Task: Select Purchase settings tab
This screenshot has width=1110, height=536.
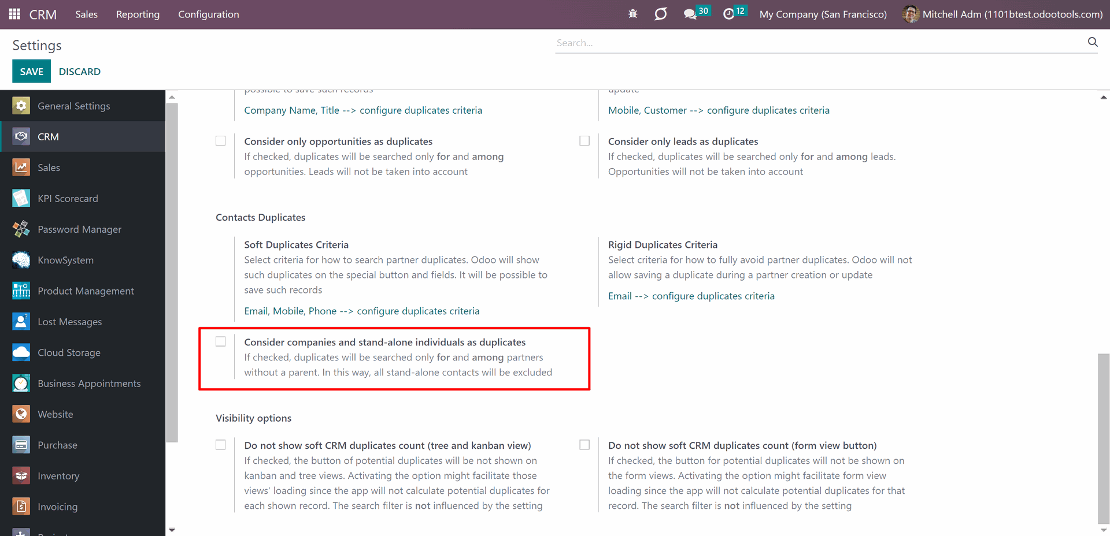Action: [82, 445]
